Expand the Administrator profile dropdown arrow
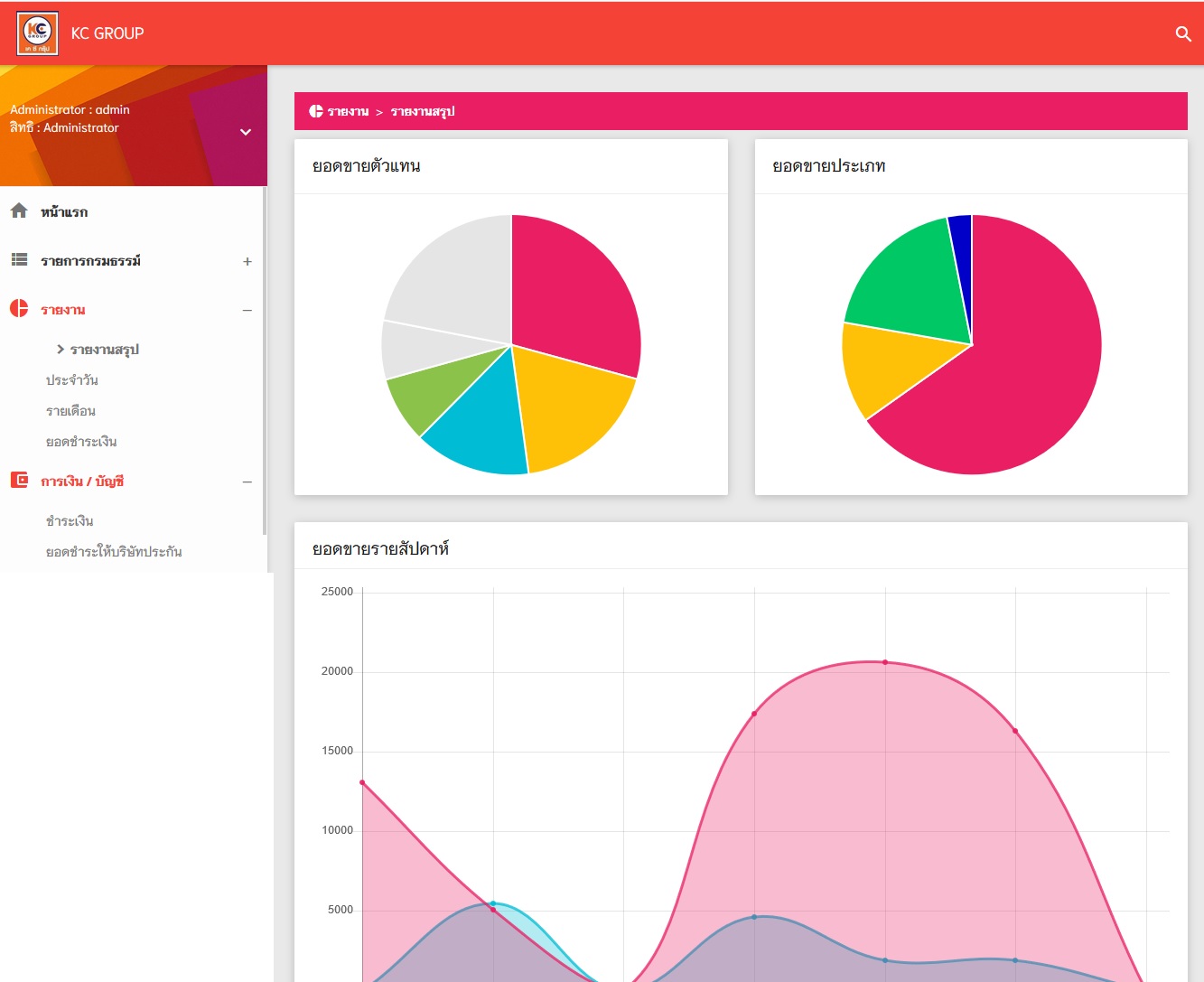Screen dimensions: 1204x982 (x=245, y=132)
